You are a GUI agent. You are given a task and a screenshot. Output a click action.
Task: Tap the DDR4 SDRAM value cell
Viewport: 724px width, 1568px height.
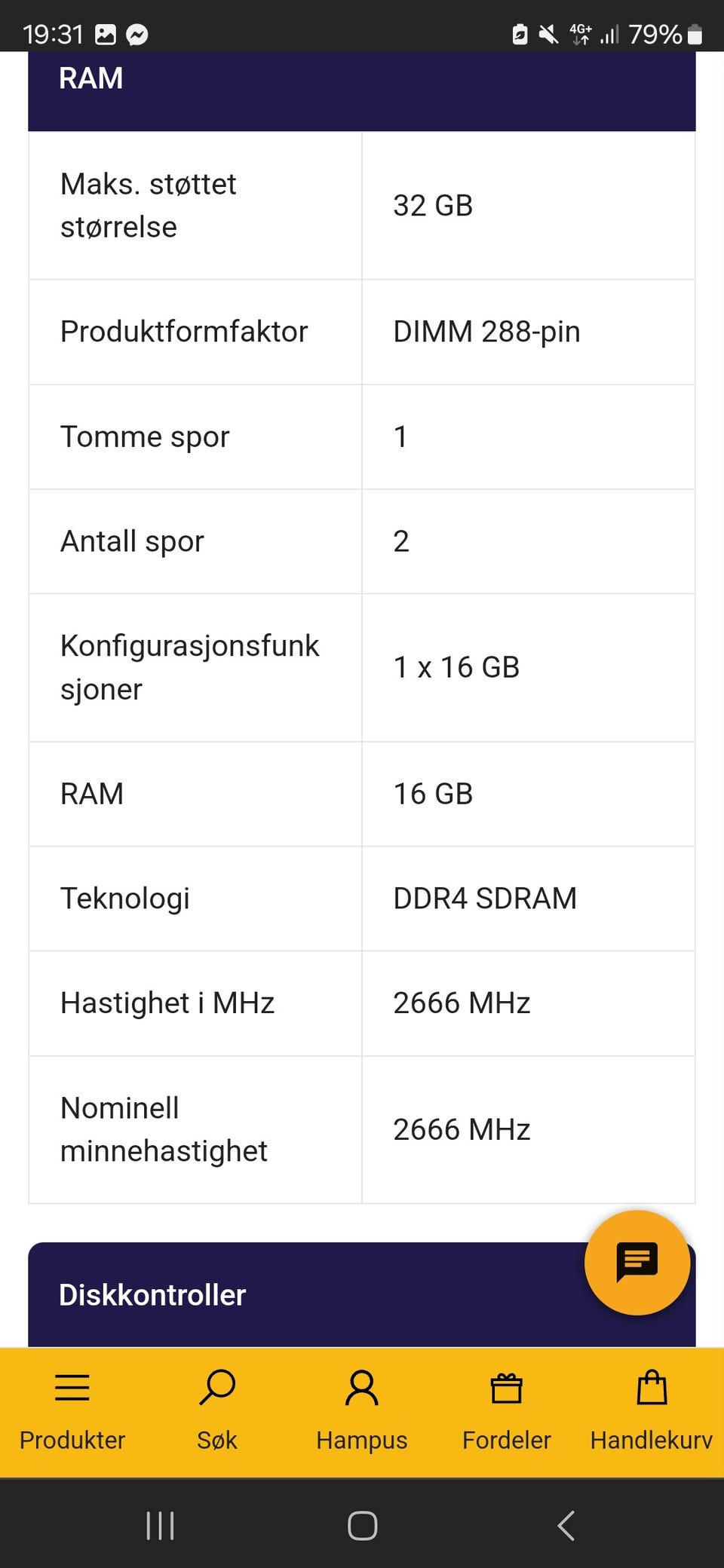pos(529,899)
